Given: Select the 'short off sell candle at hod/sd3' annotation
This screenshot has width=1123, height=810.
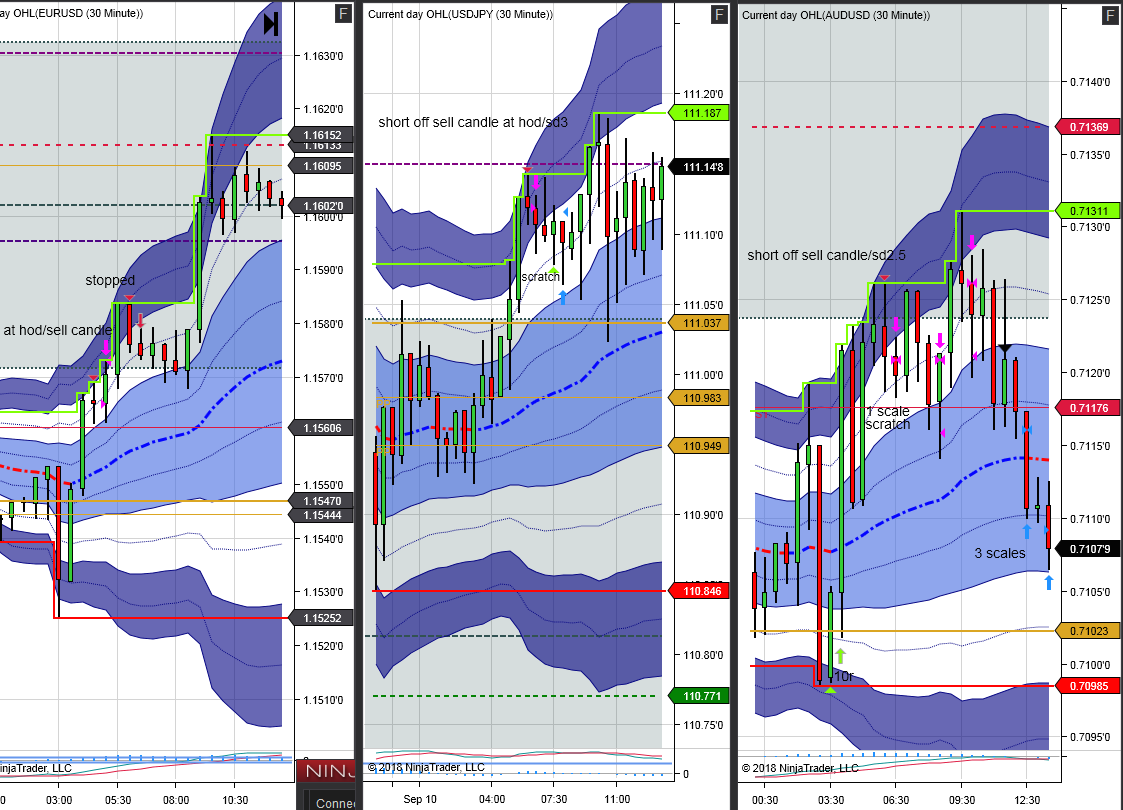Looking at the screenshot, I should (473, 122).
